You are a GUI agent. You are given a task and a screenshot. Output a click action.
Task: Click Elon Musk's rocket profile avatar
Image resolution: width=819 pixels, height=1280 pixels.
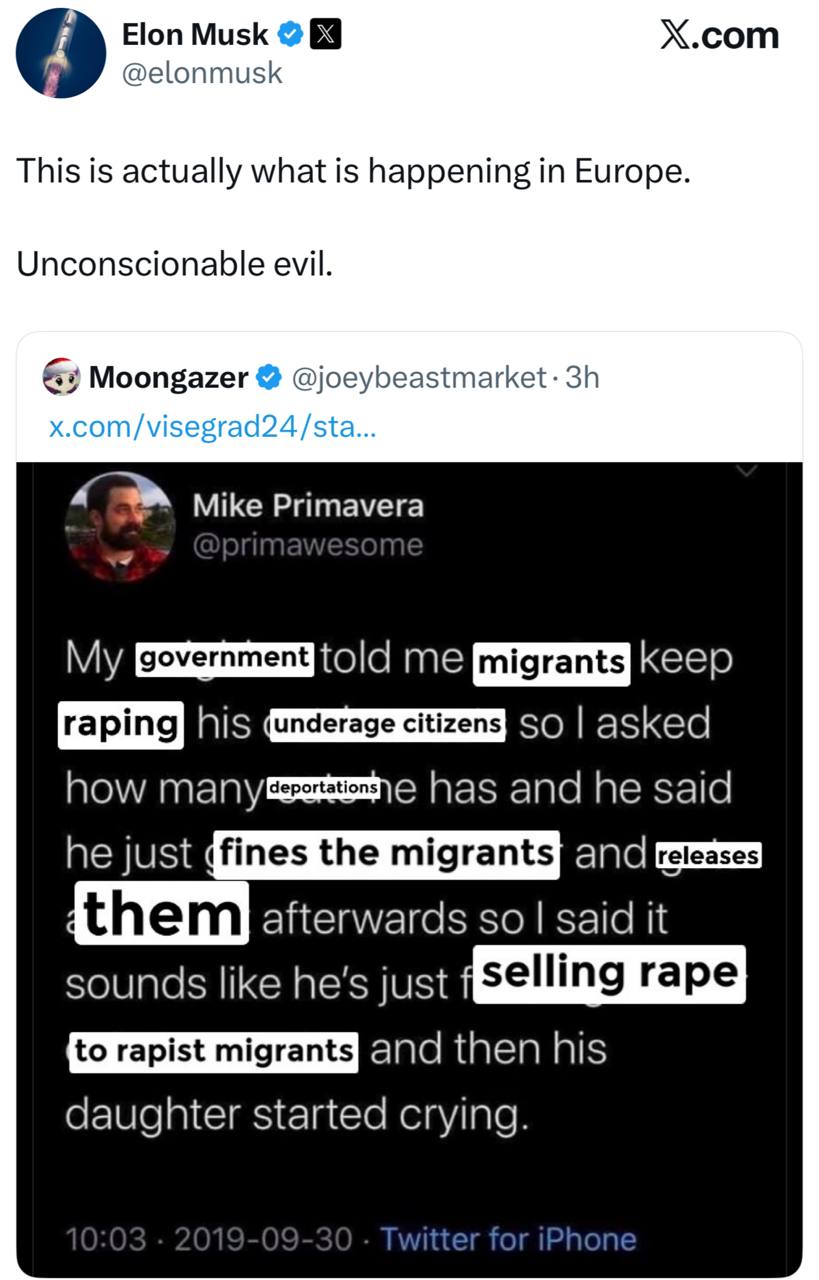click(62, 53)
